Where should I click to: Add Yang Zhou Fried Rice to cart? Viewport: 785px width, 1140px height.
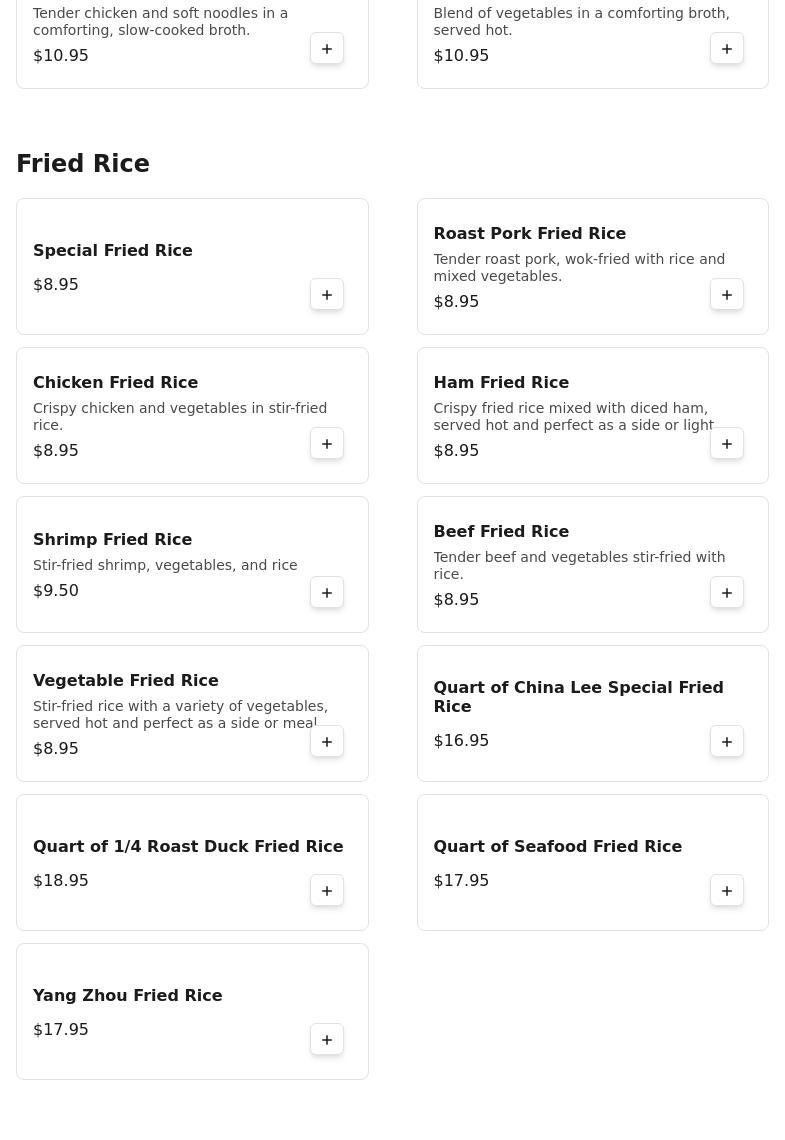point(327,1040)
